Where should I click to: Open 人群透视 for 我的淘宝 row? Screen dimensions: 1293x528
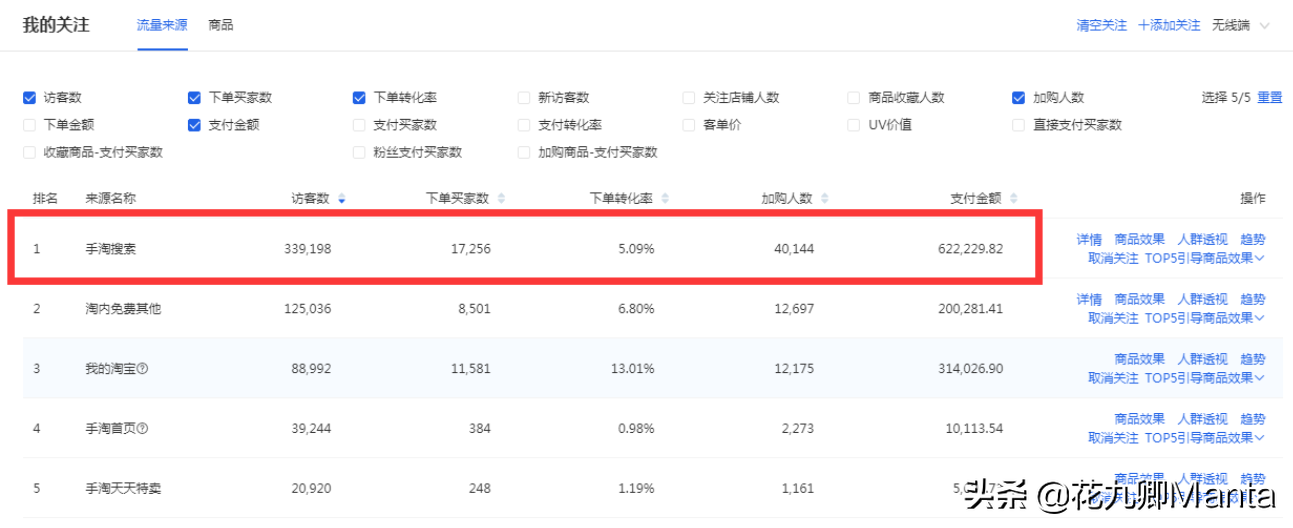[x=1203, y=359]
